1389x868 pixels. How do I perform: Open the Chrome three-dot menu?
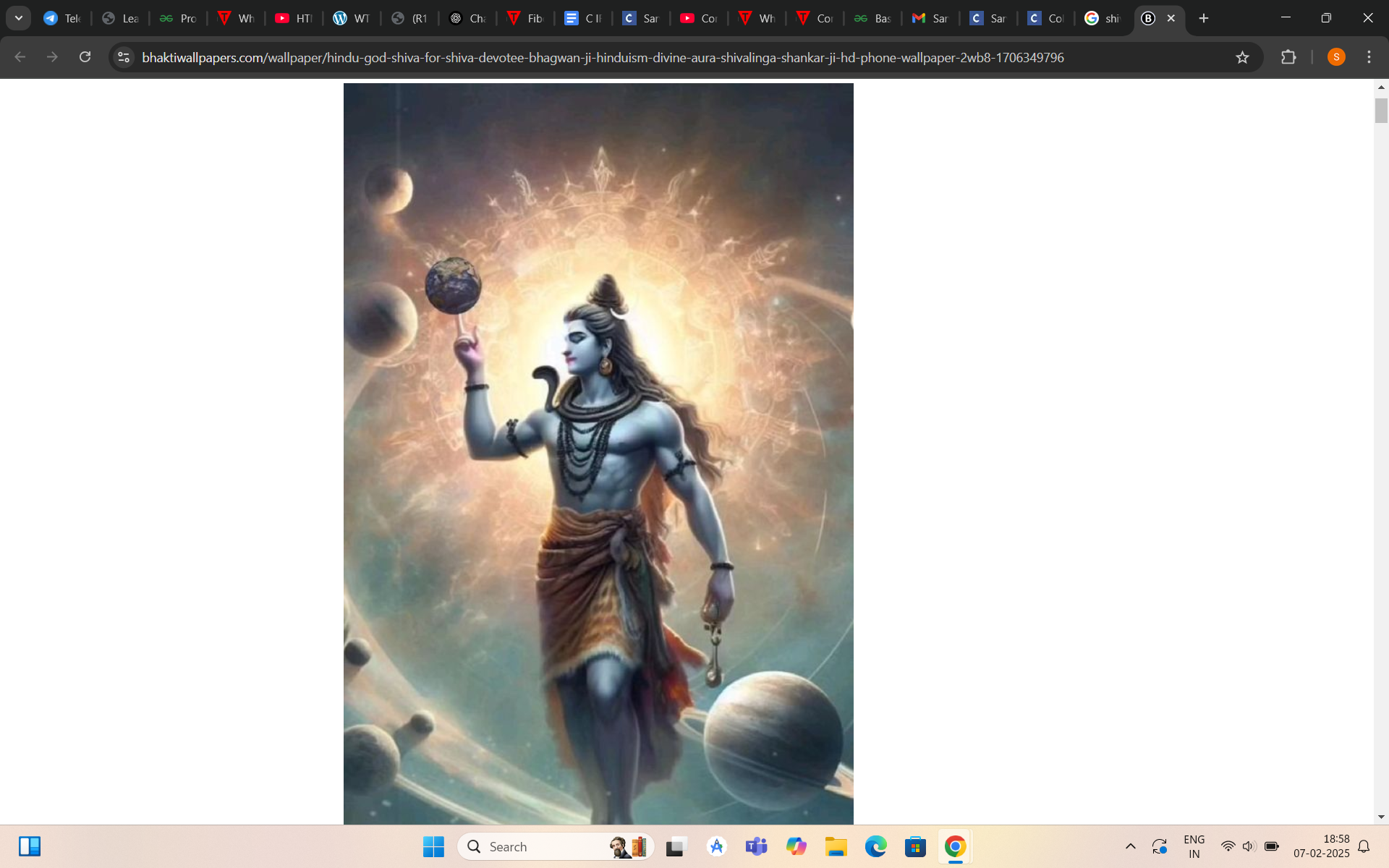pyautogui.click(x=1369, y=57)
